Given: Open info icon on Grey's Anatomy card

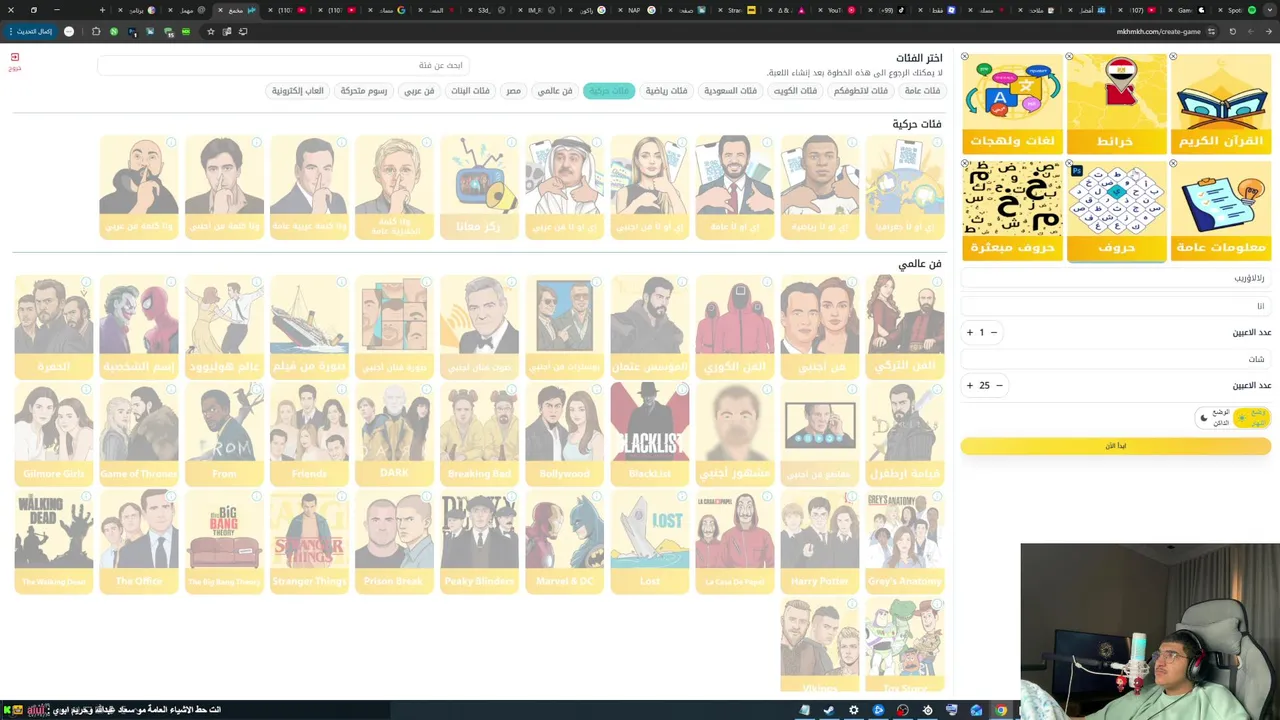Looking at the screenshot, I should point(937,496).
